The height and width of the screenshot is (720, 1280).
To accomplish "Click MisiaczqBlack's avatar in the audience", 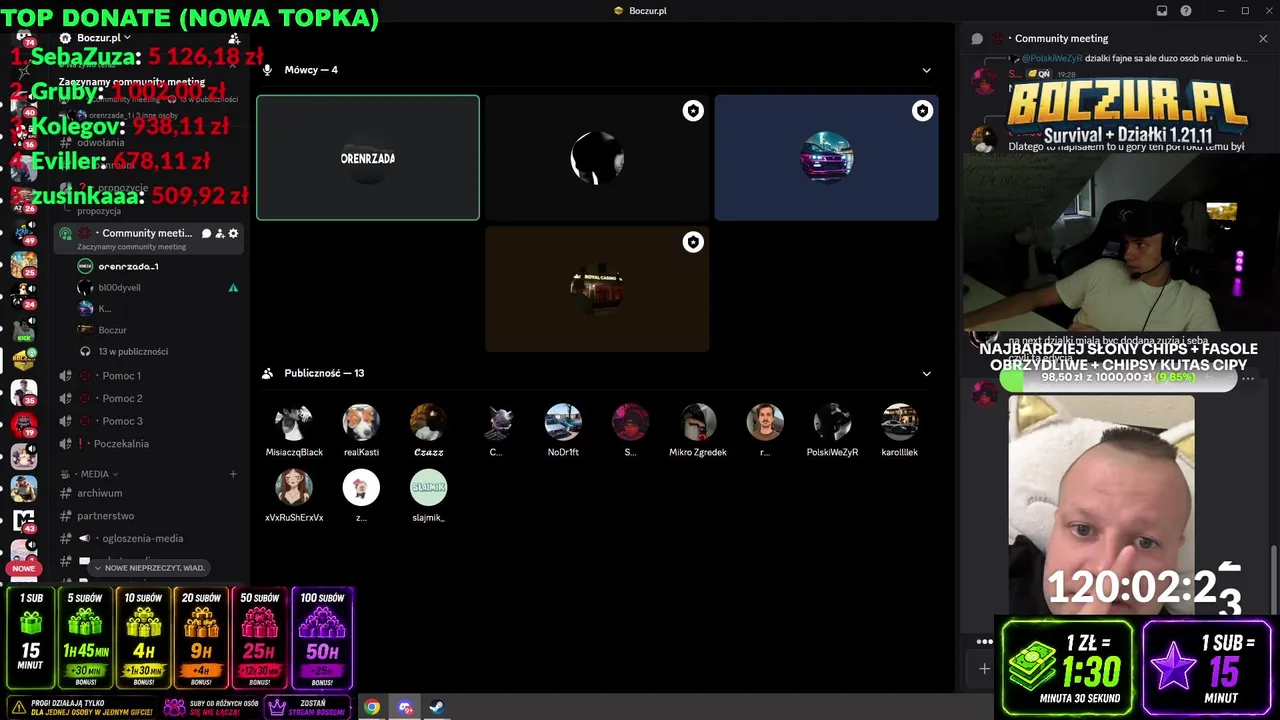I will [x=294, y=423].
